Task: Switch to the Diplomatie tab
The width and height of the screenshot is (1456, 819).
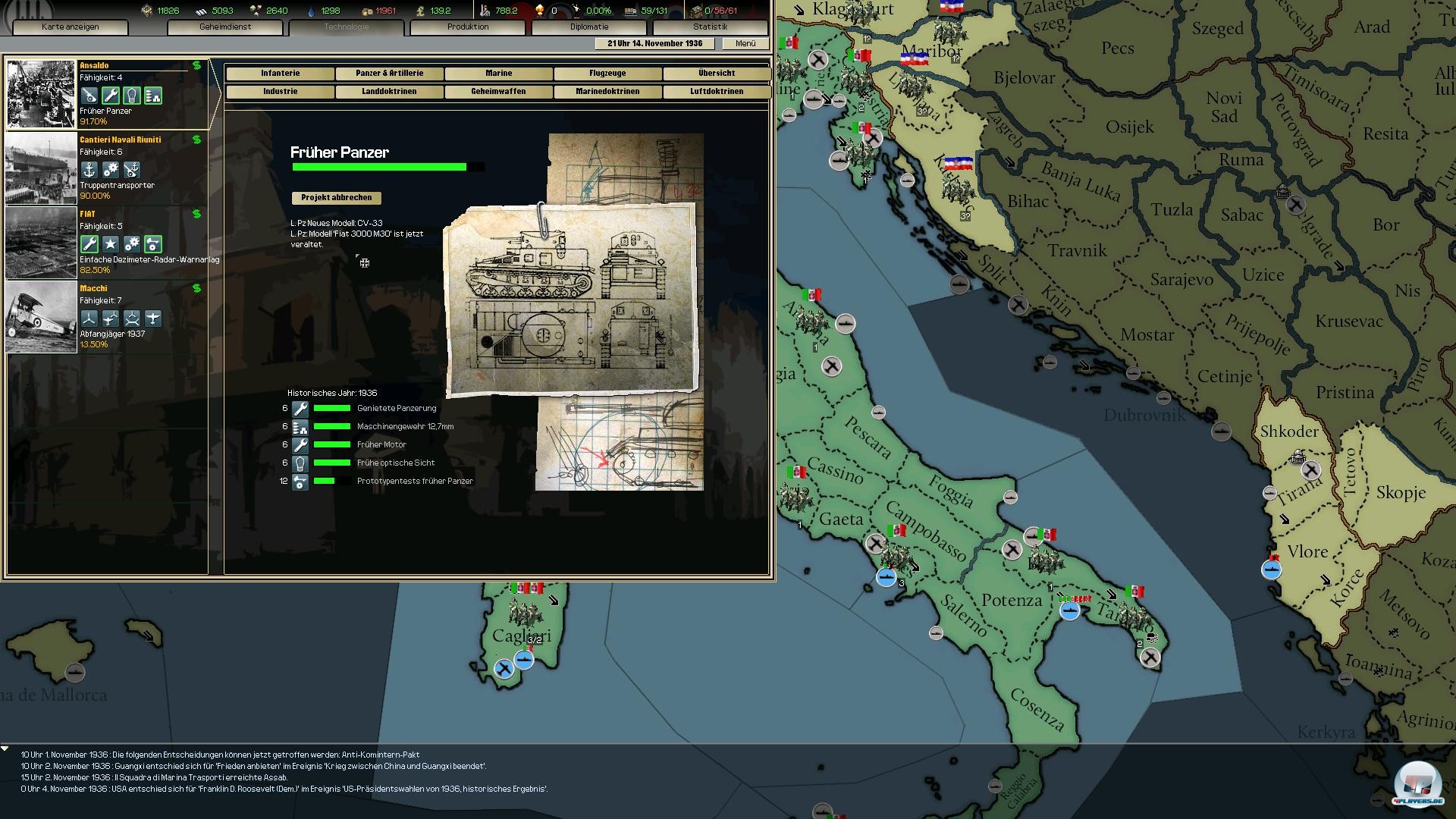Action: point(589,27)
